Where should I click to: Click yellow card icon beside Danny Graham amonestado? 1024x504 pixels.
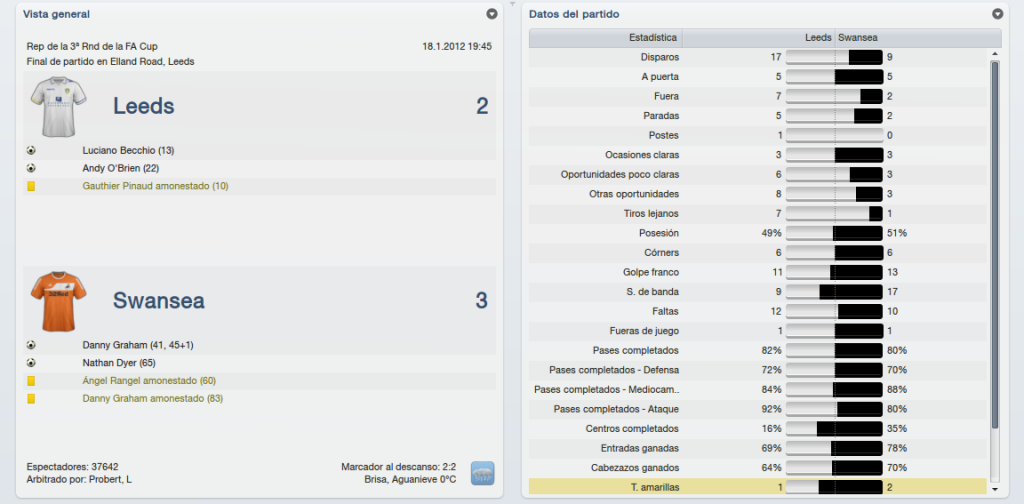31,398
